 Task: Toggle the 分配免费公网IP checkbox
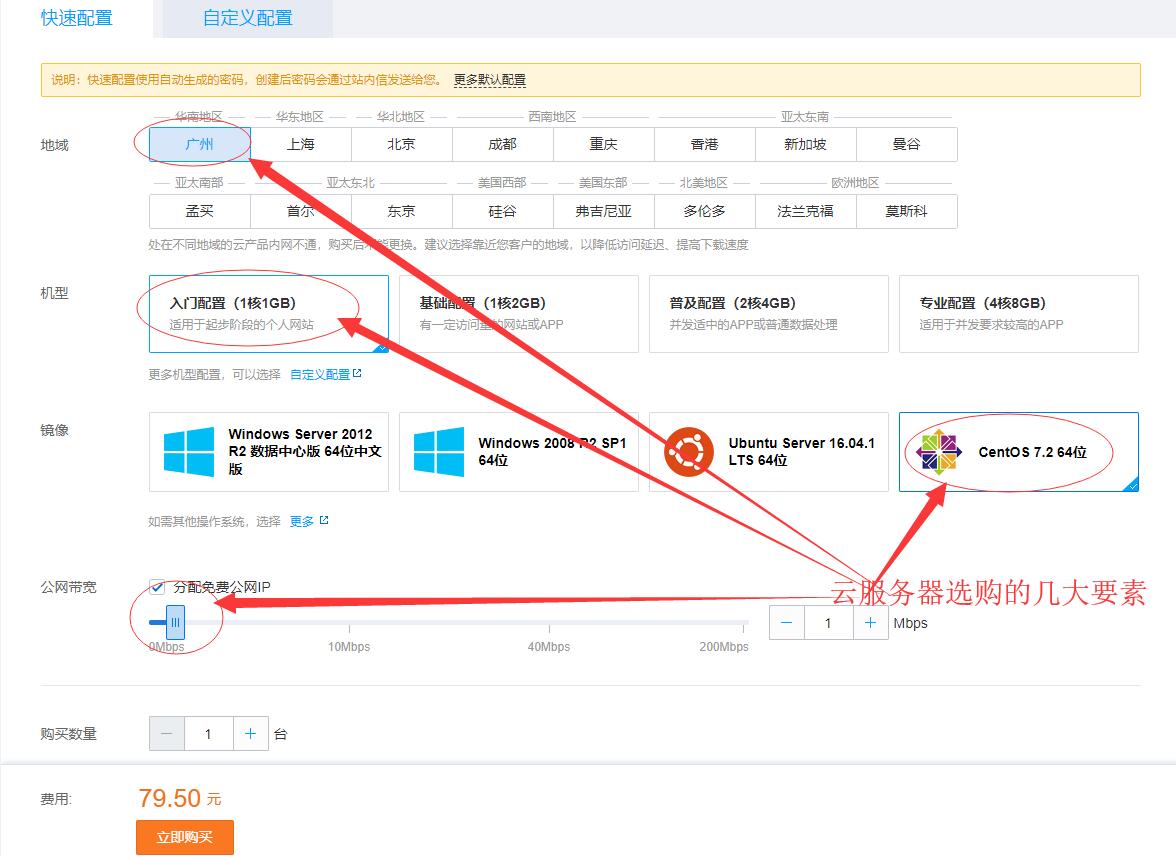coord(157,587)
